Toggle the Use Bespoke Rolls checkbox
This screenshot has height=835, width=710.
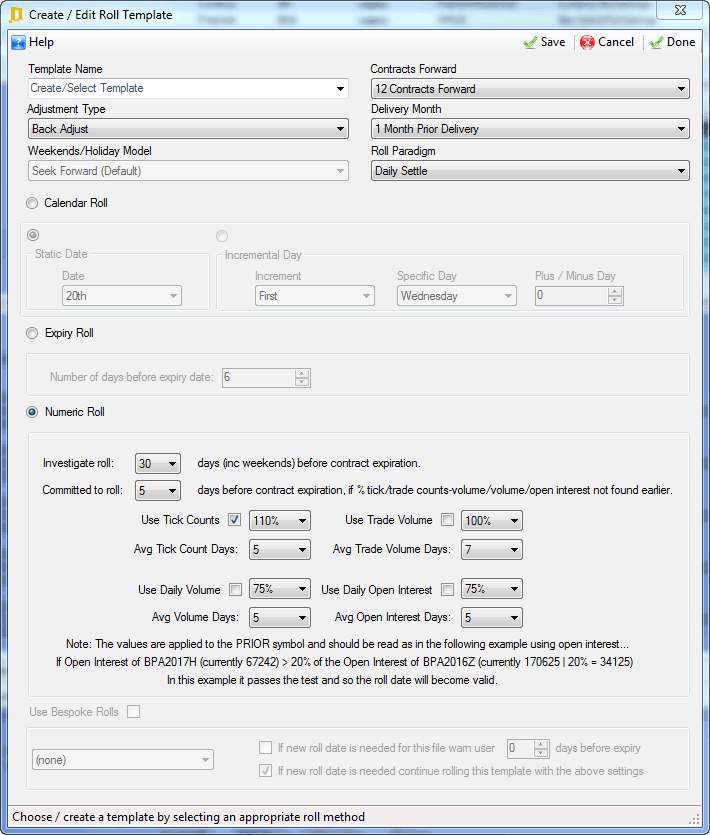134,712
